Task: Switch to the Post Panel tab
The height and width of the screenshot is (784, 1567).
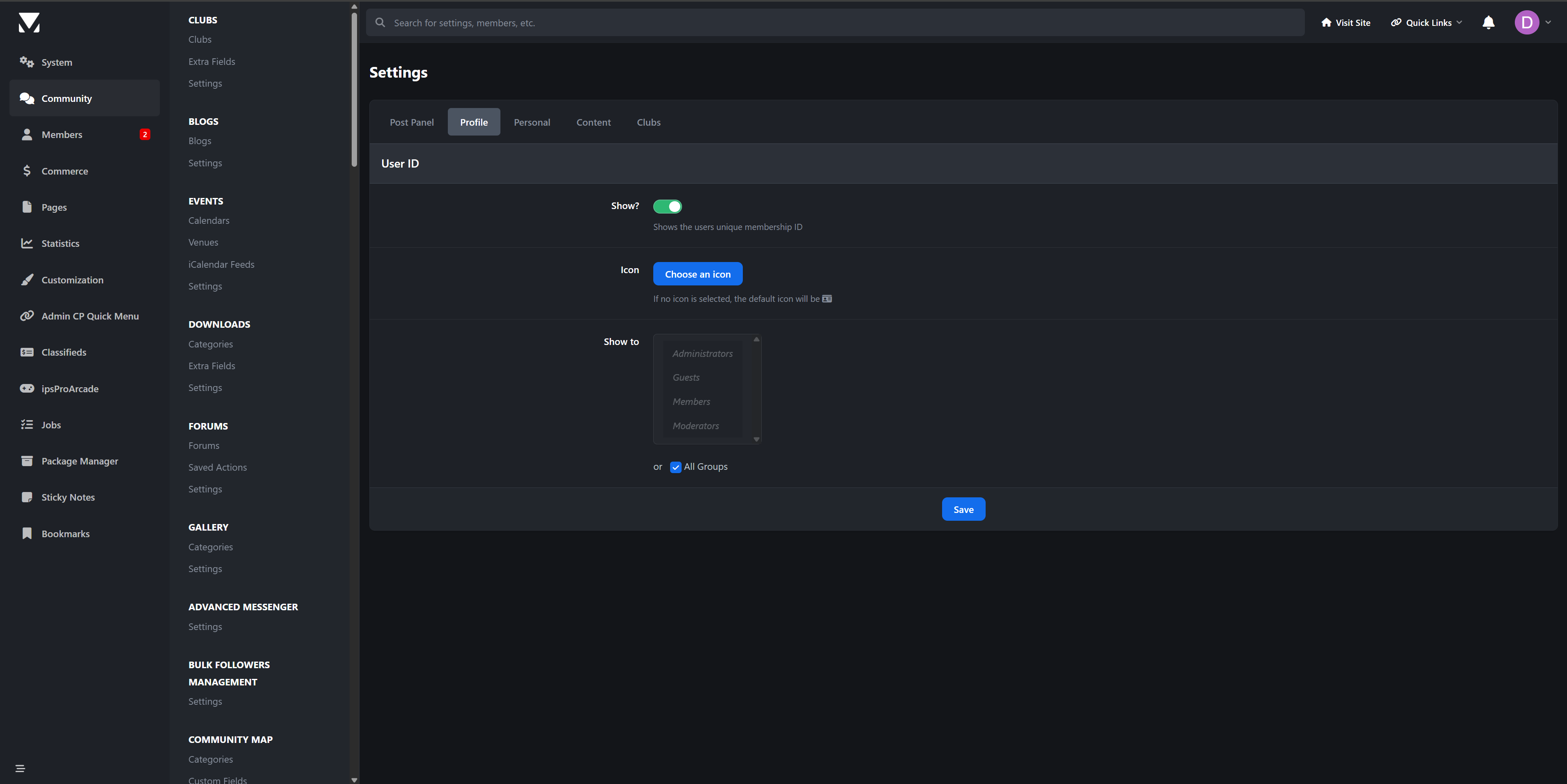Action: tap(411, 122)
